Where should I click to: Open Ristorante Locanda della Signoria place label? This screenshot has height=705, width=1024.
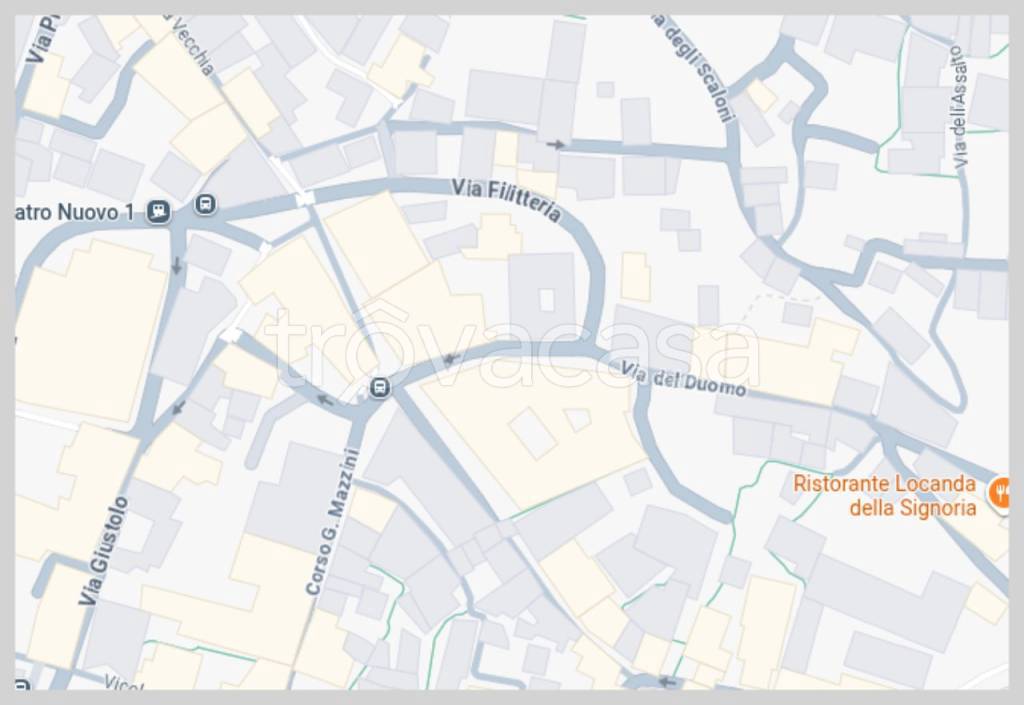pos(885,495)
